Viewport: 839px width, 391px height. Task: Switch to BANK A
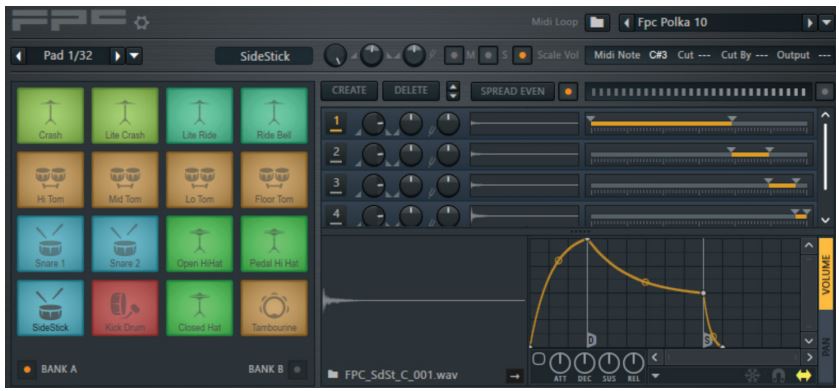click(27, 369)
